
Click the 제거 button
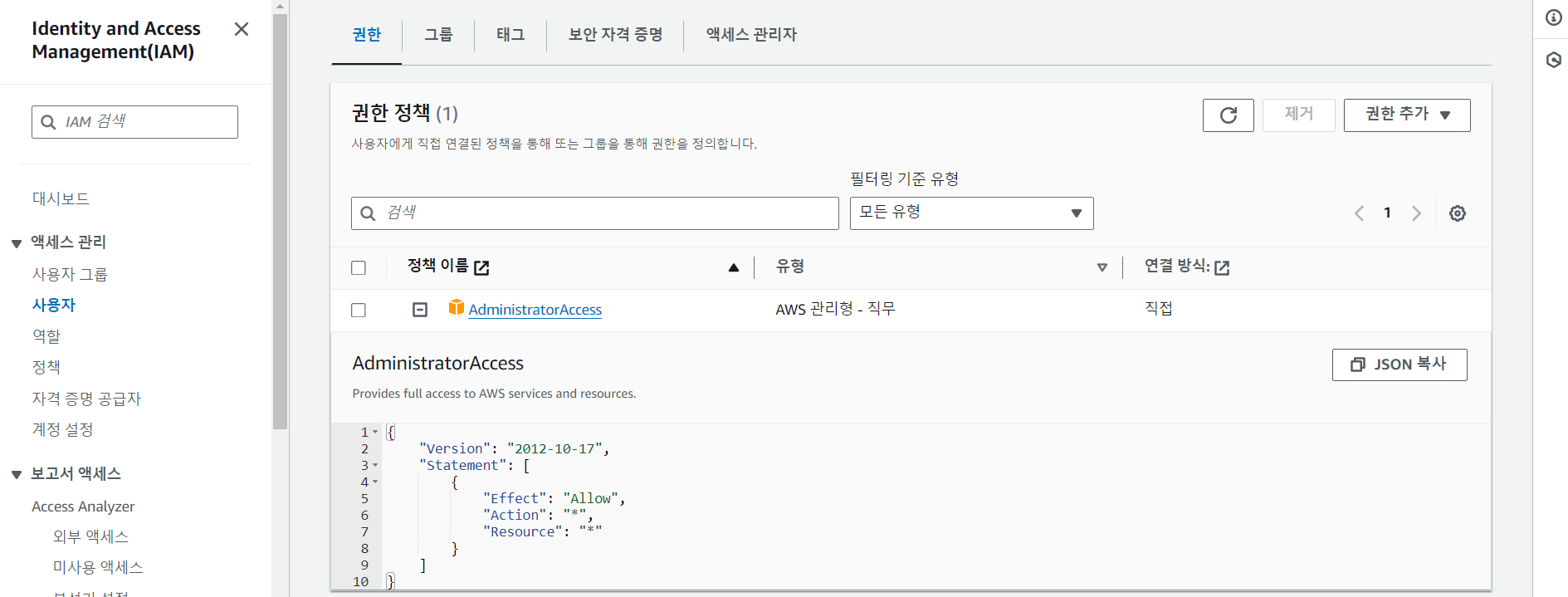[1299, 115]
